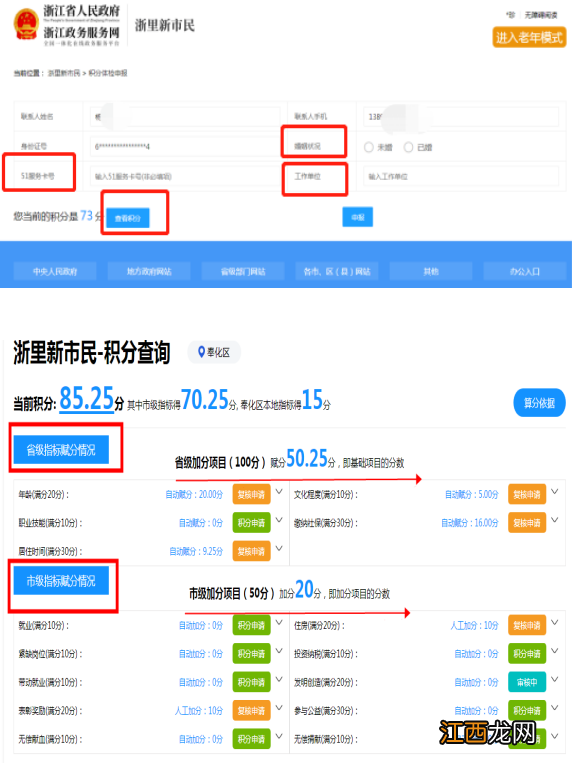Click the location pin icon beside 奉化区

click(201, 351)
